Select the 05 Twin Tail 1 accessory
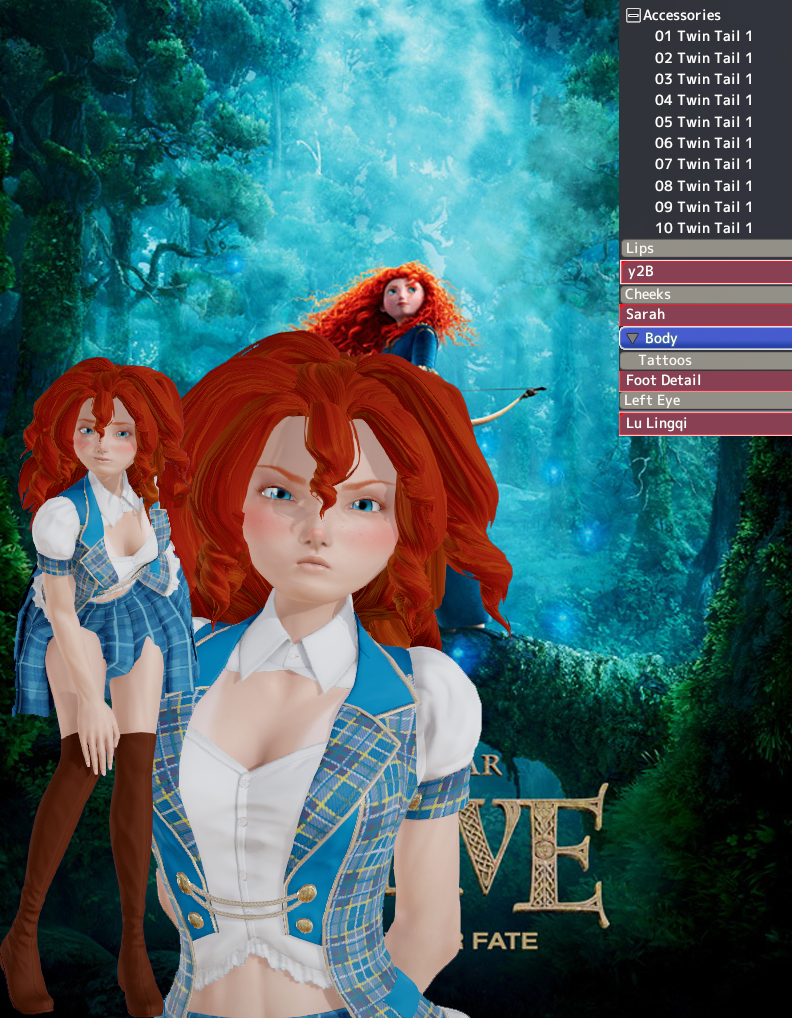This screenshot has width=792, height=1018. pos(703,121)
